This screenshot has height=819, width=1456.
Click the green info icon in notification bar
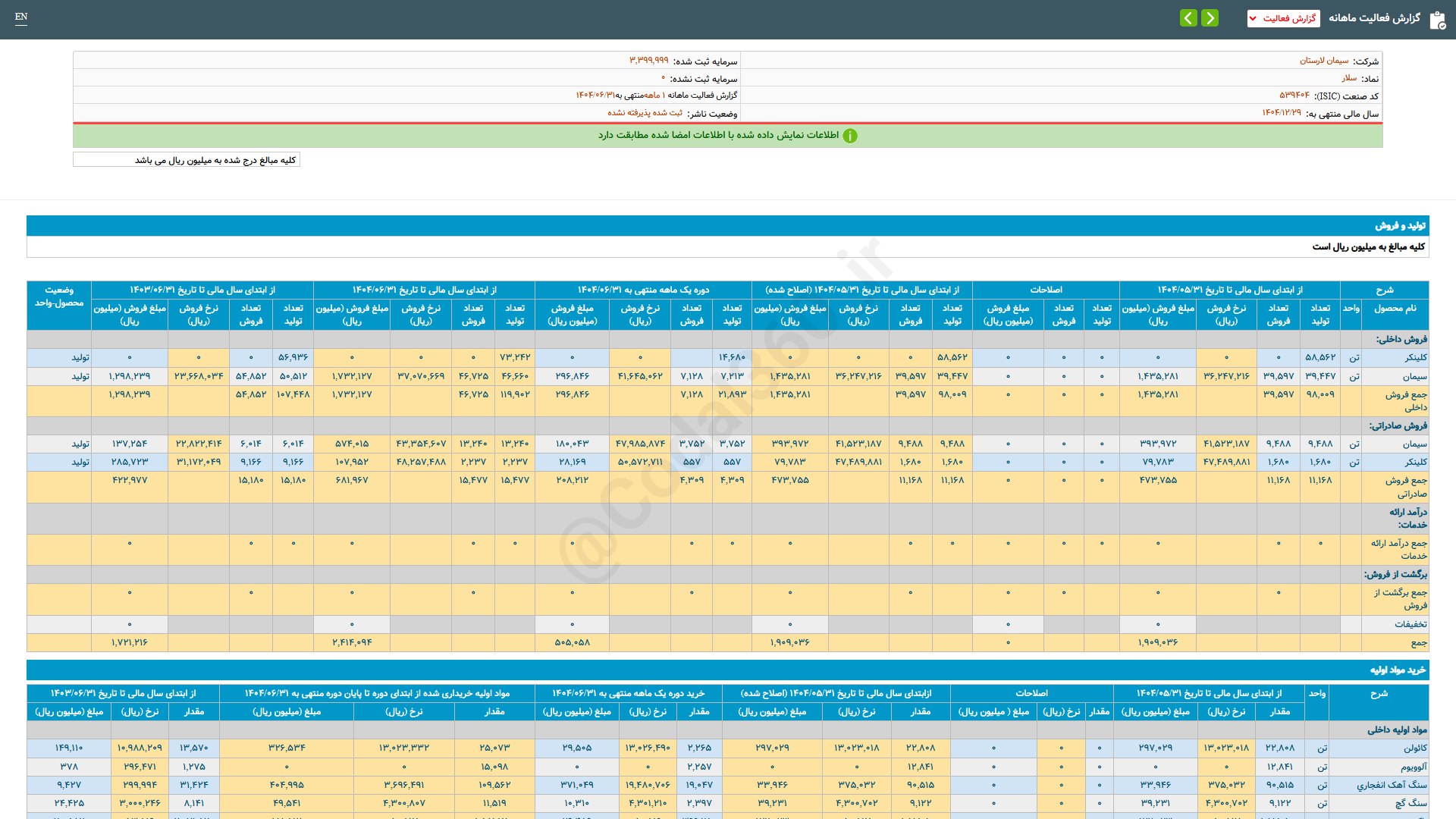point(850,136)
